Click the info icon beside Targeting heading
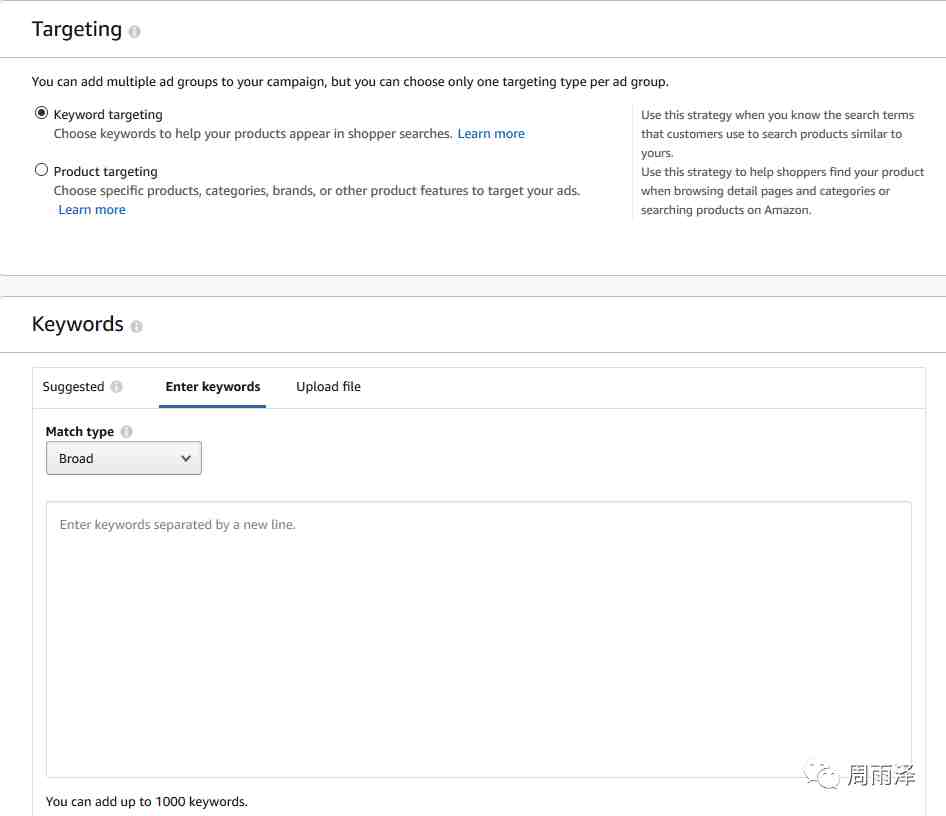 point(135,31)
